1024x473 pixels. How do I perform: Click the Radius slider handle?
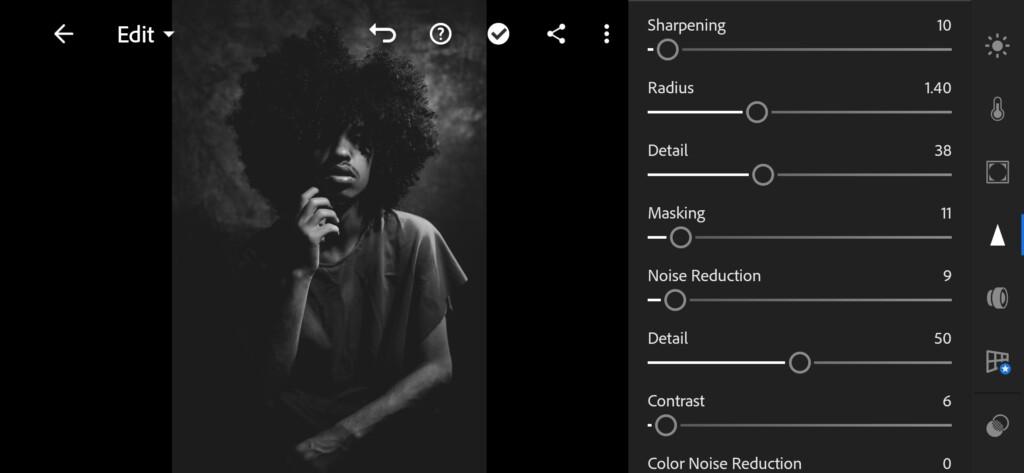point(757,112)
